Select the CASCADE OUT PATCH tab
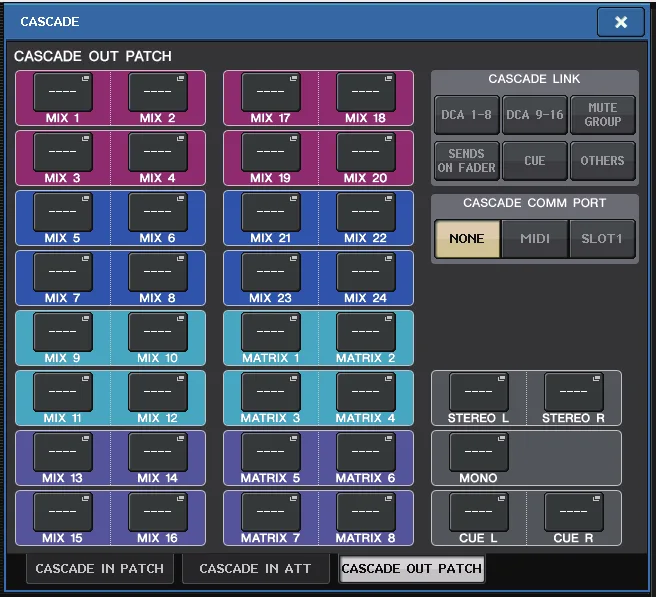 click(x=412, y=569)
